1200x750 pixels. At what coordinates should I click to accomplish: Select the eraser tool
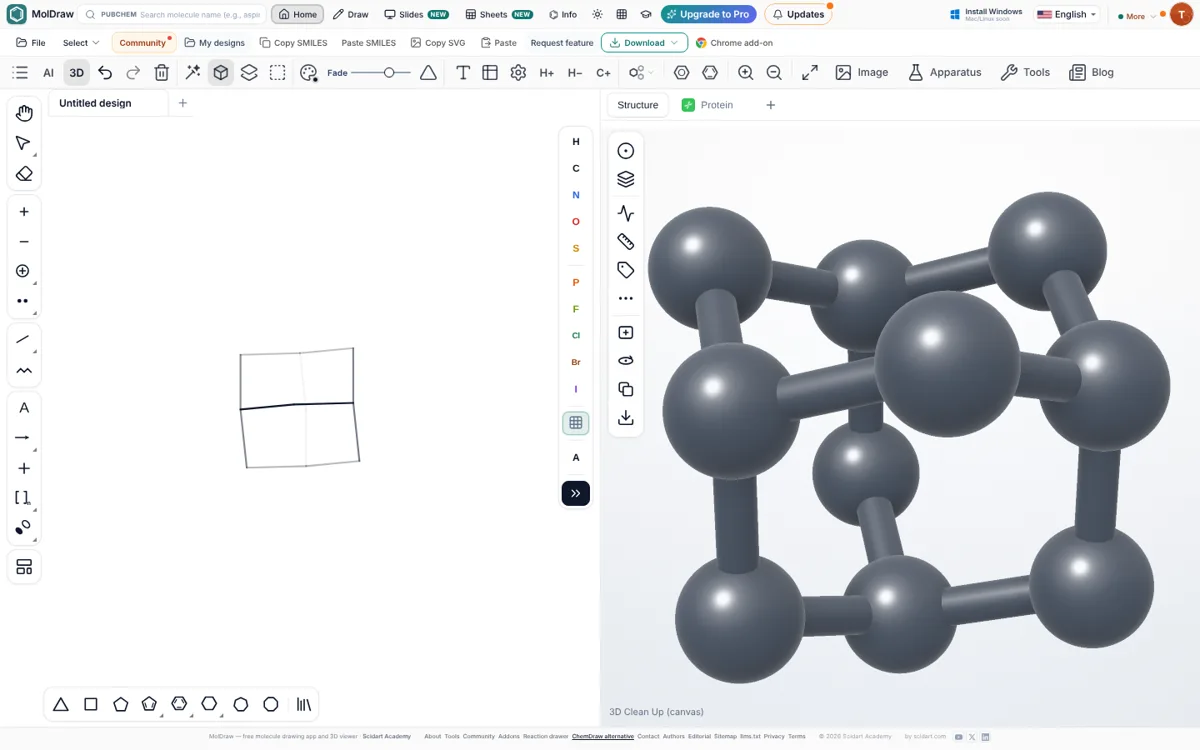[x=24, y=174]
